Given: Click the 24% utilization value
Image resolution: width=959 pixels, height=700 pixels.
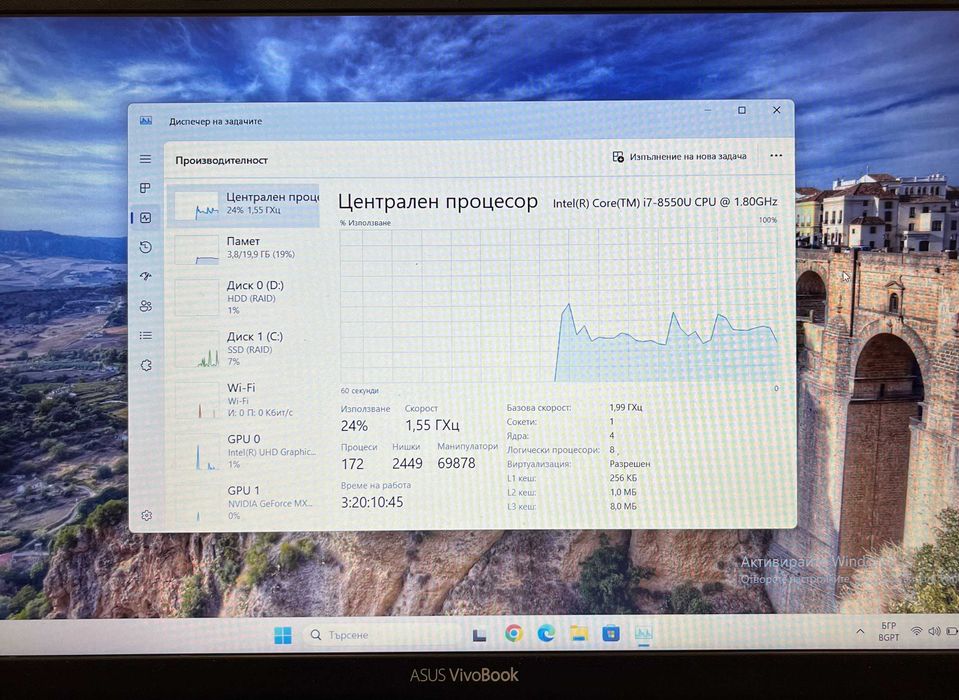Looking at the screenshot, I should tap(354, 426).
